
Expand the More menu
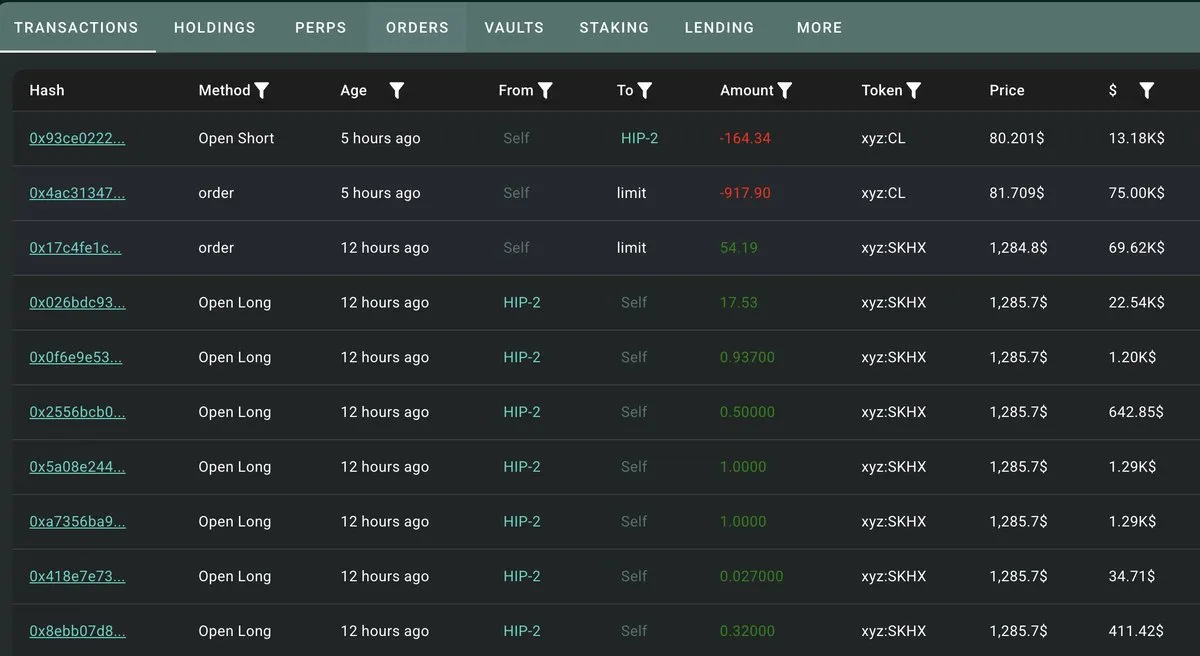819,27
